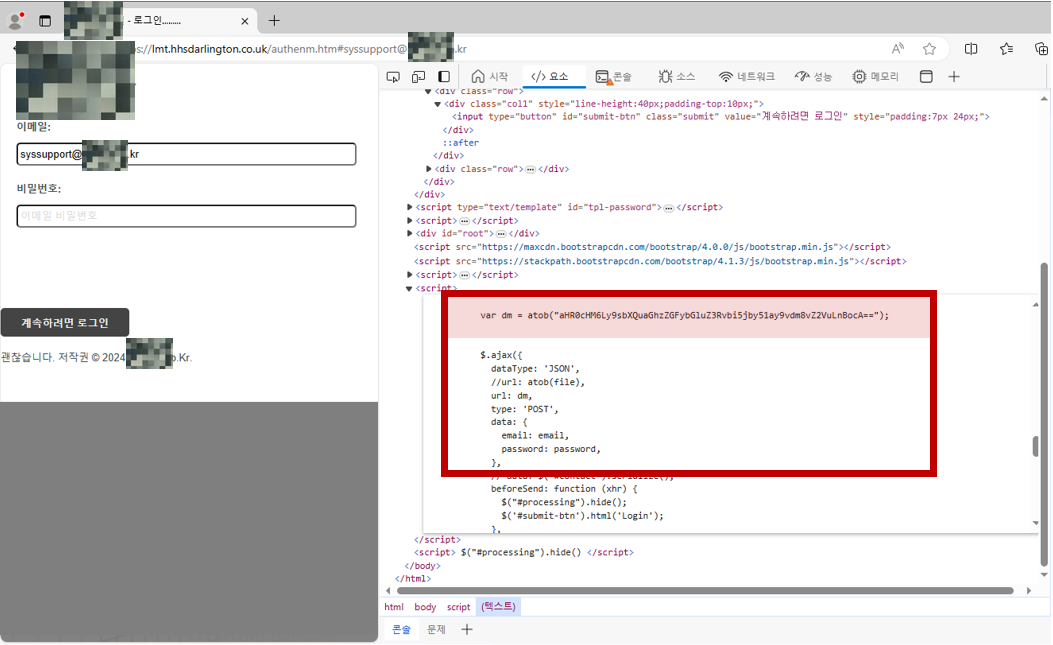Expand the script node below tpl-password
Viewport: 1053px width, 645px height.
(x=410, y=220)
